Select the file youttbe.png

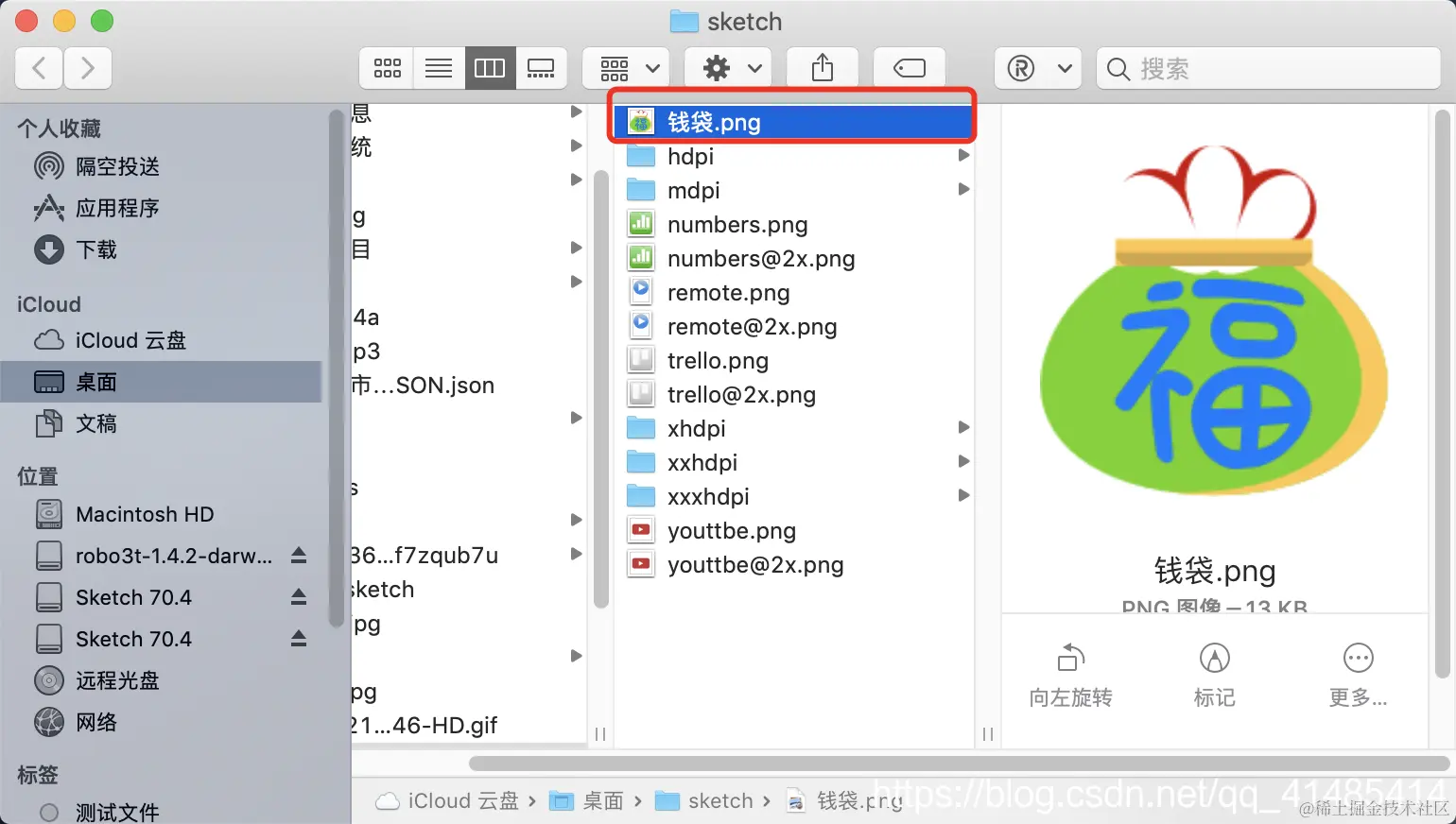click(792, 530)
